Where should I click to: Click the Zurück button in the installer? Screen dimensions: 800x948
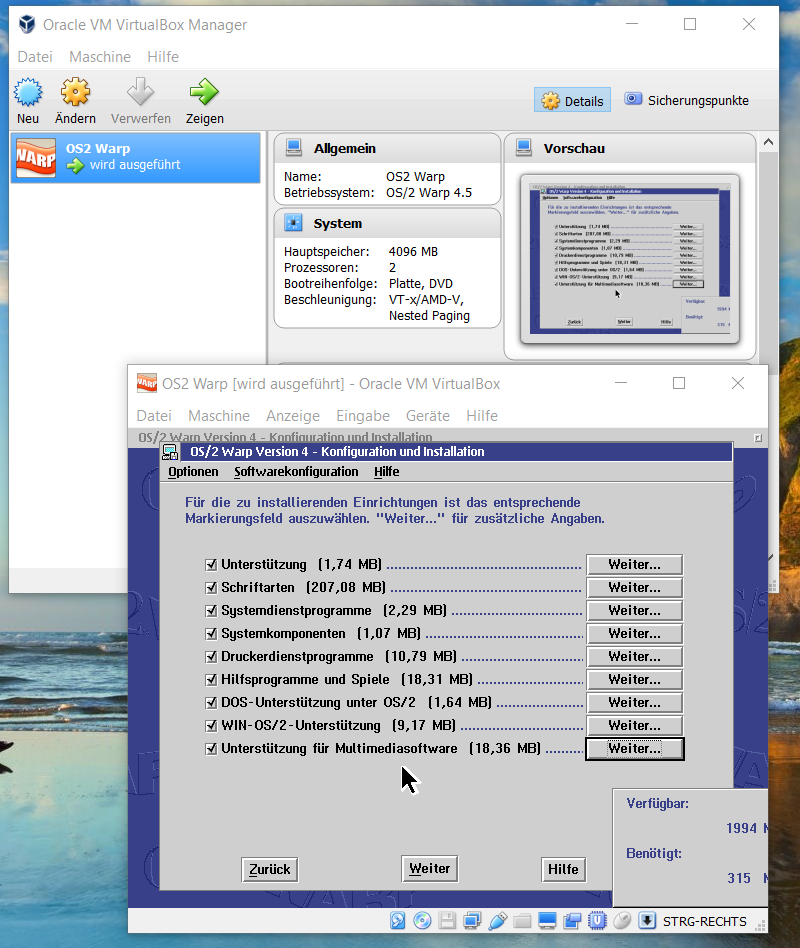pyautogui.click(x=270, y=869)
